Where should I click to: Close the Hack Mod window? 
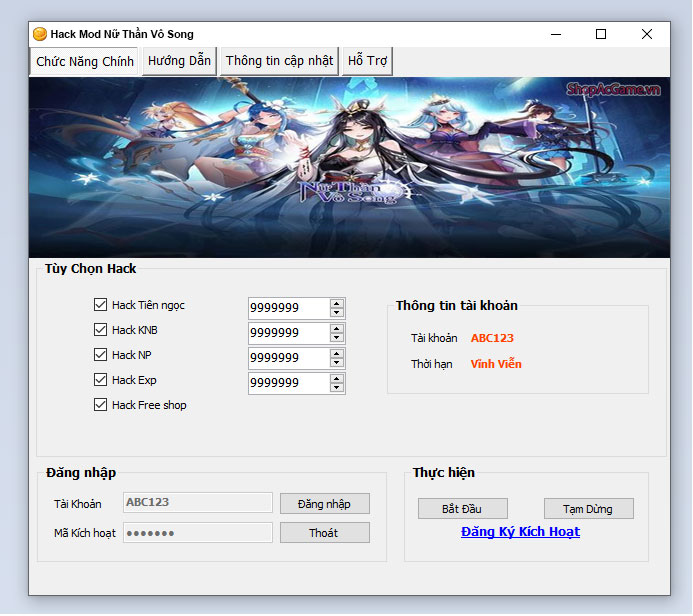tap(647, 34)
